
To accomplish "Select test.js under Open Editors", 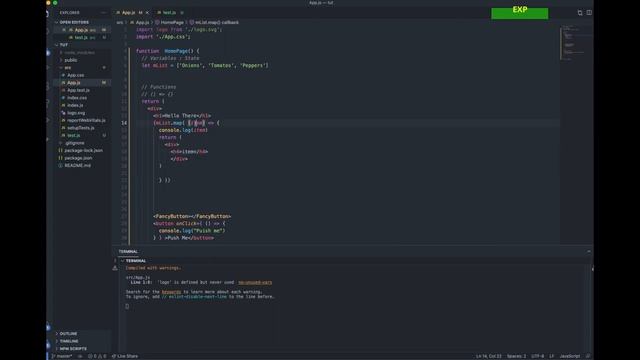I will coord(81,37).
